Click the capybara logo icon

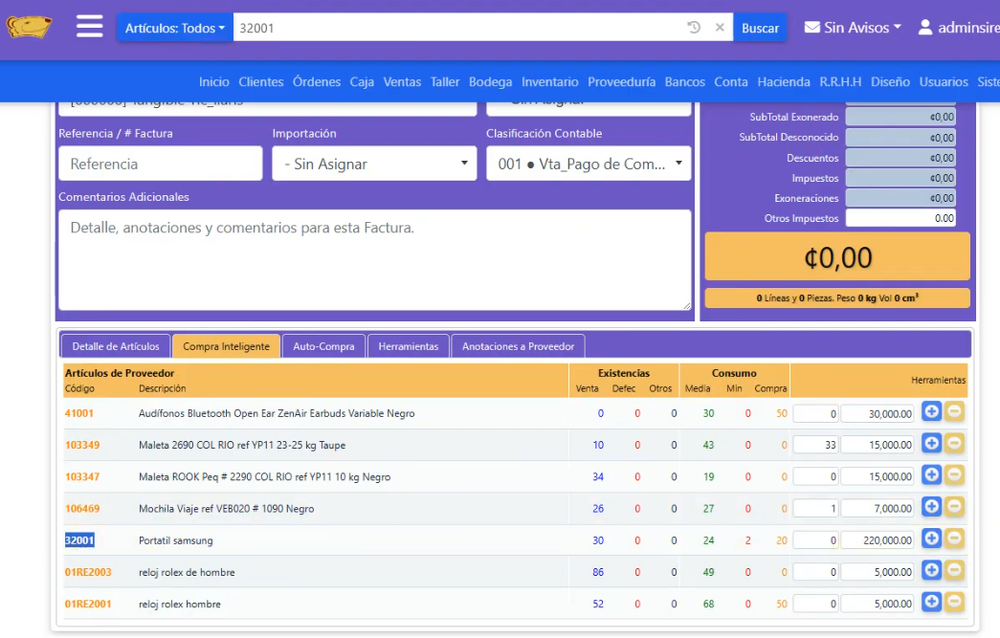(x=29, y=27)
